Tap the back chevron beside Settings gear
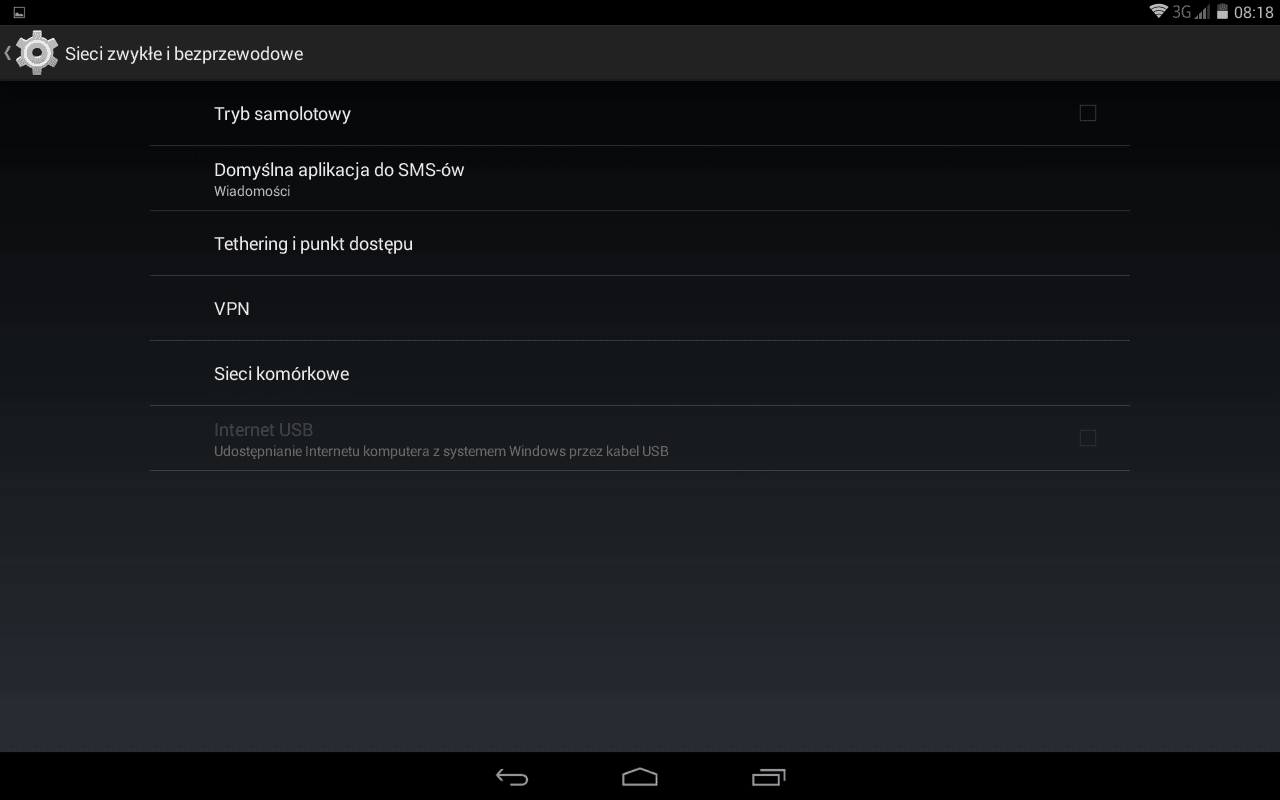The height and width of the screenshot is (800, 1280). coord(8,53)
